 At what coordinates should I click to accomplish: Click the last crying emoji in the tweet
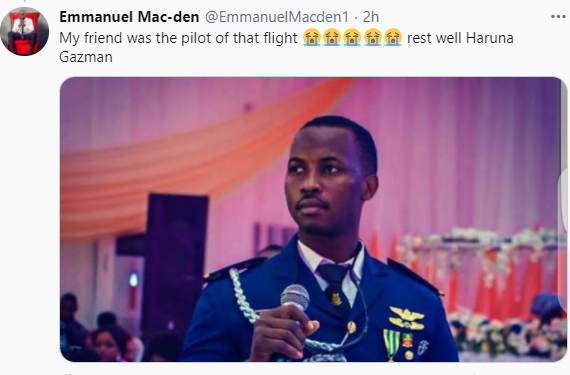coord(393,38)
